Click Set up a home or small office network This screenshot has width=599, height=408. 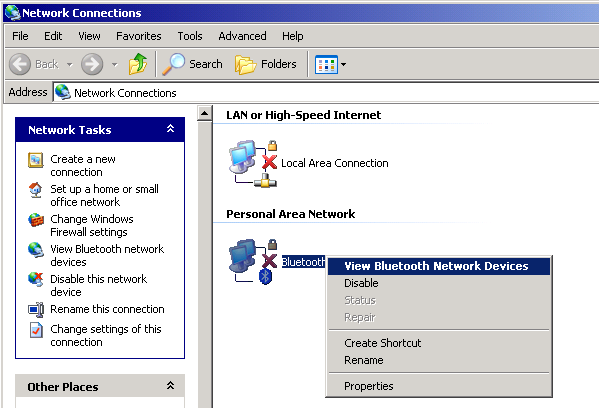click(104, 195)
